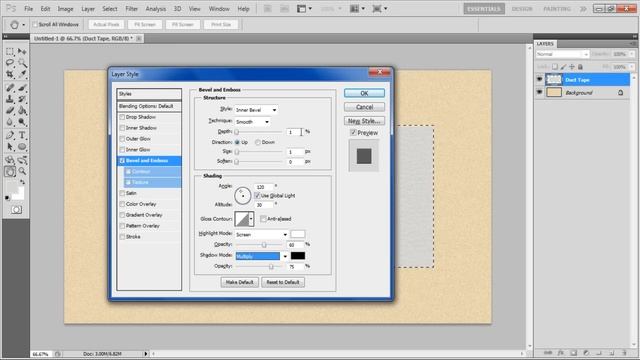Select the Healing Brush tool

pos(10,87)
